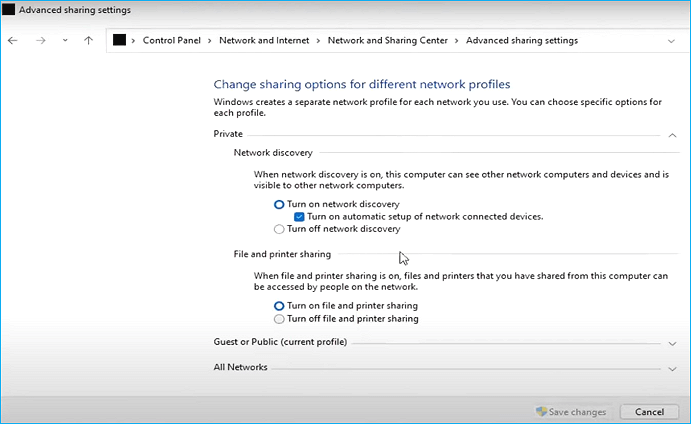The image size is (691, 424).
Task: Go to Network and Internet breadcrumb
Action: click(x=265, y=41)
